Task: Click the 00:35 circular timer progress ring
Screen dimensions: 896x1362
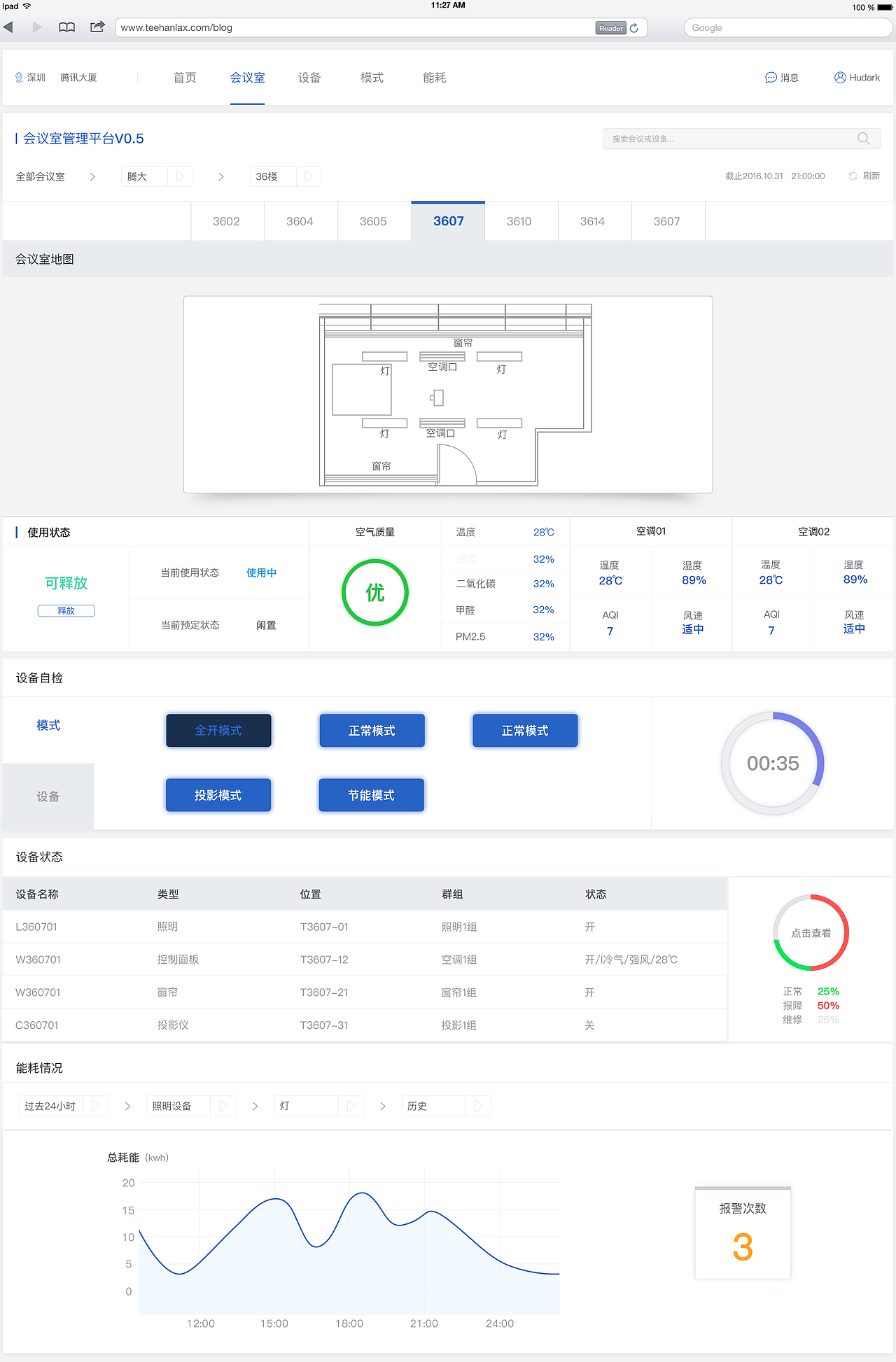Action: click(773, 764)
